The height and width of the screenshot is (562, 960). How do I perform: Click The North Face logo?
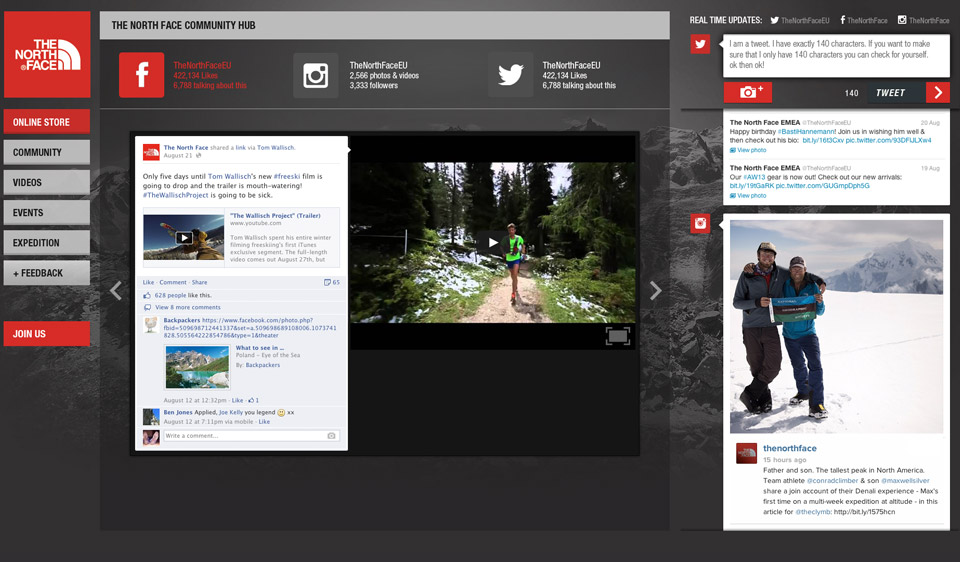47,54
